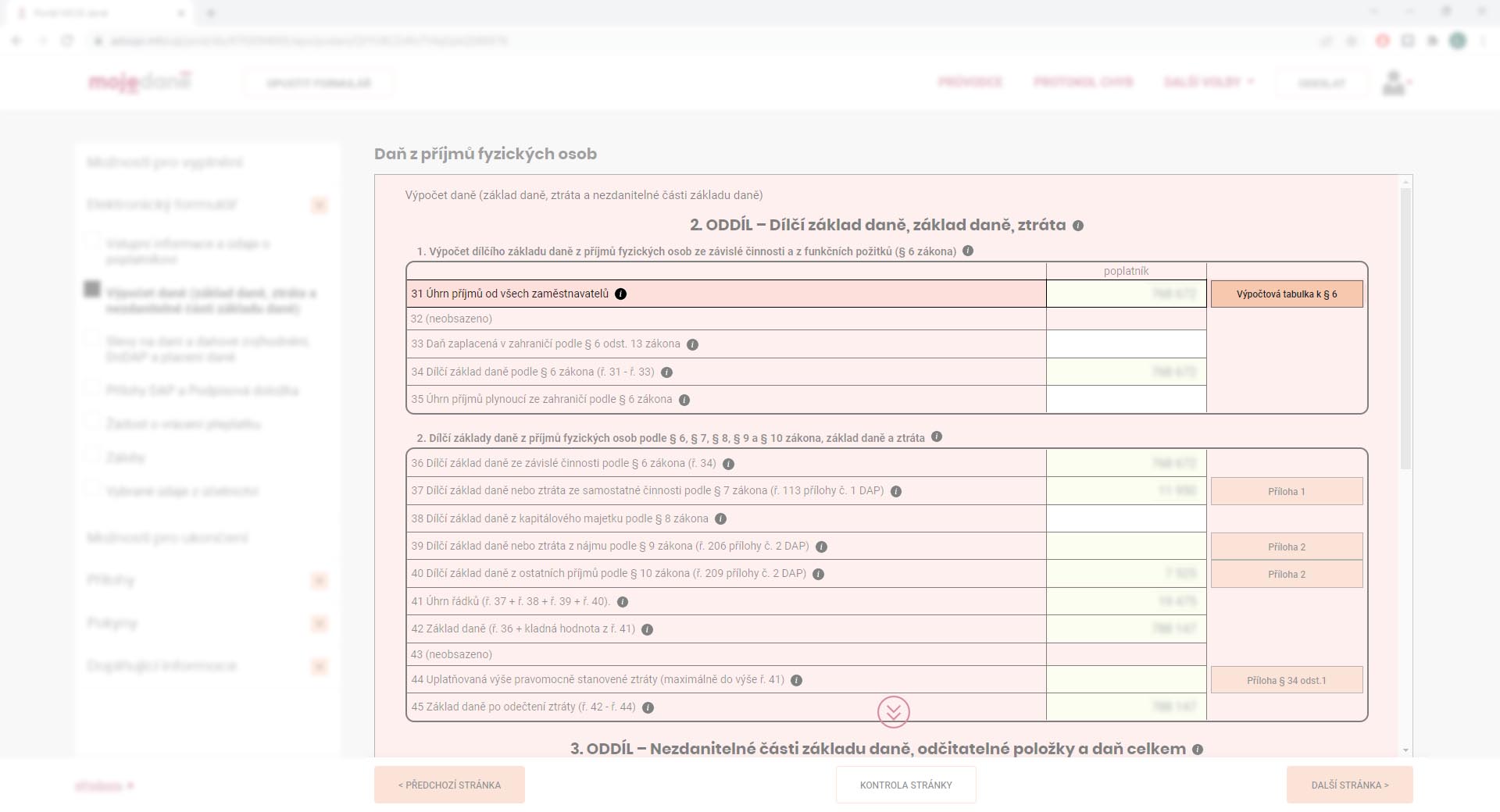Focus row 33 Daň zaplacená v zahraničí input
The height and width of the screenshot is (812, 1500).
1126,344
